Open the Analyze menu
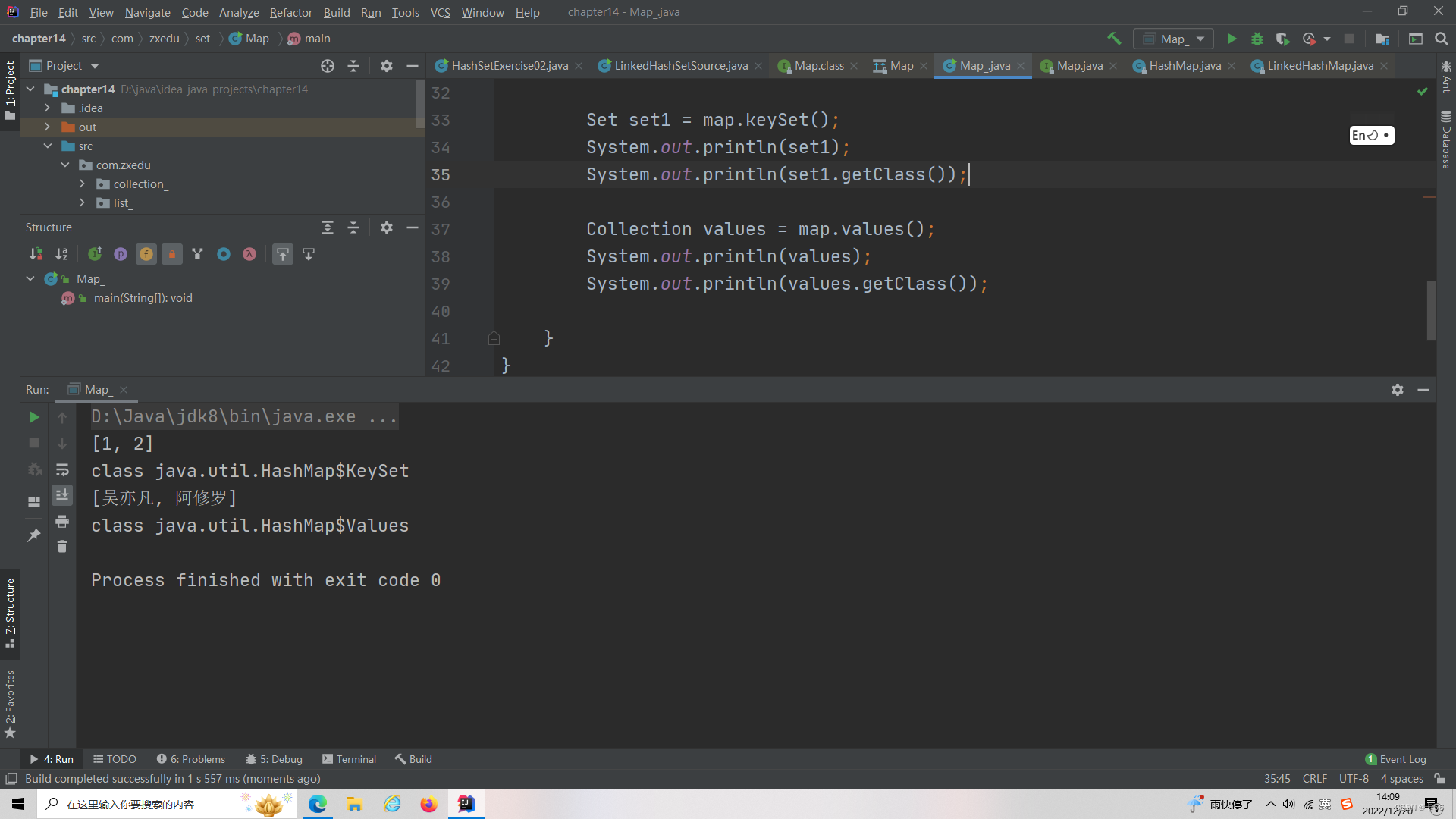 (239, 12)
